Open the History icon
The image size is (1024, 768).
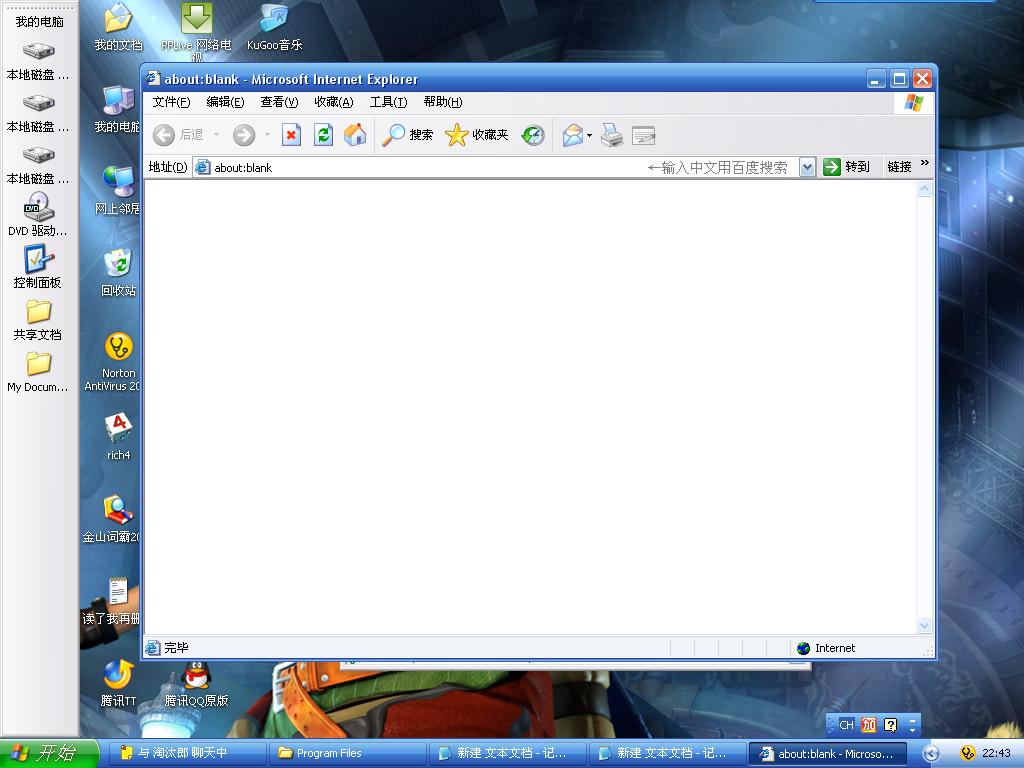tap(534, 135)
